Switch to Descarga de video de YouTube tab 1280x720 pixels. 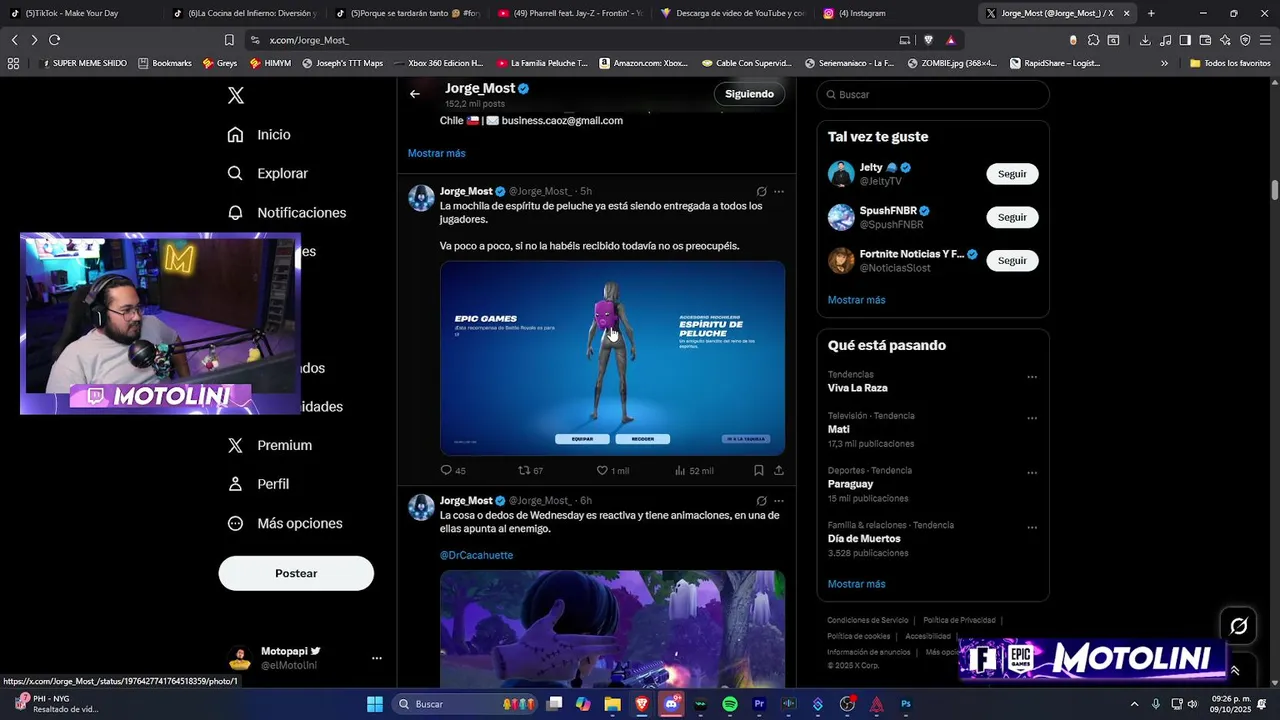[x=732, y=14]
